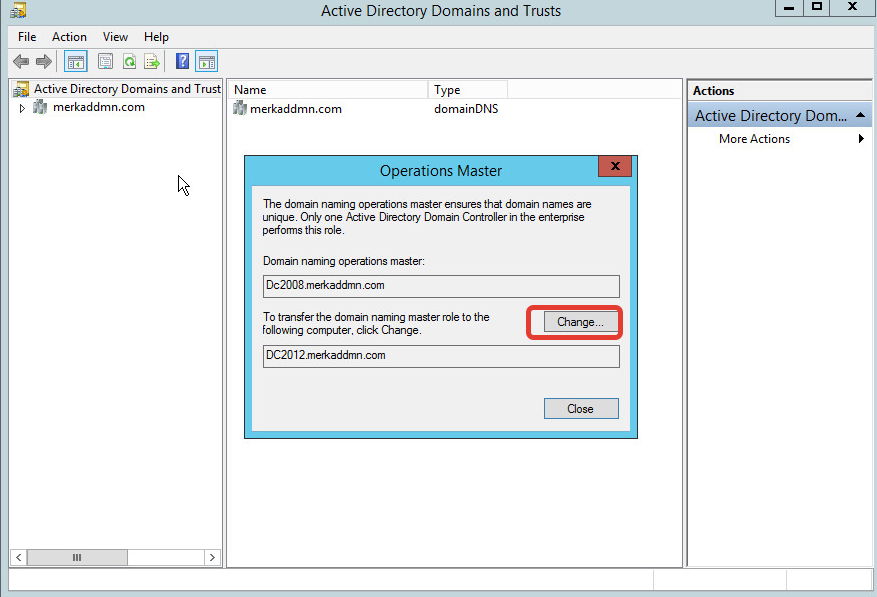Open the Help menu
The image size is (877, 597).
(156, 37)
